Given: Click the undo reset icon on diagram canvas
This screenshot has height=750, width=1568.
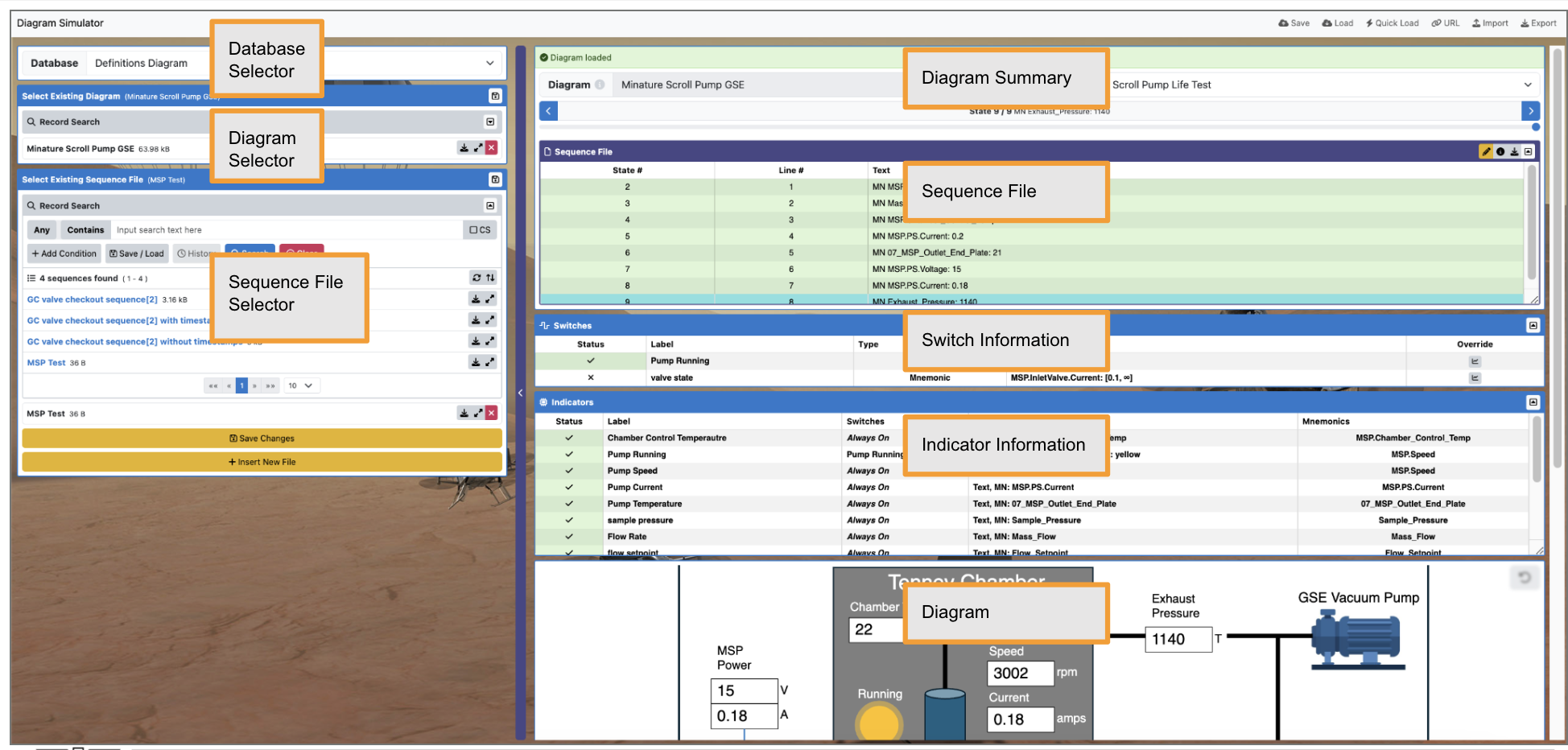Looking at the screenshot, I should [1524, 577].
